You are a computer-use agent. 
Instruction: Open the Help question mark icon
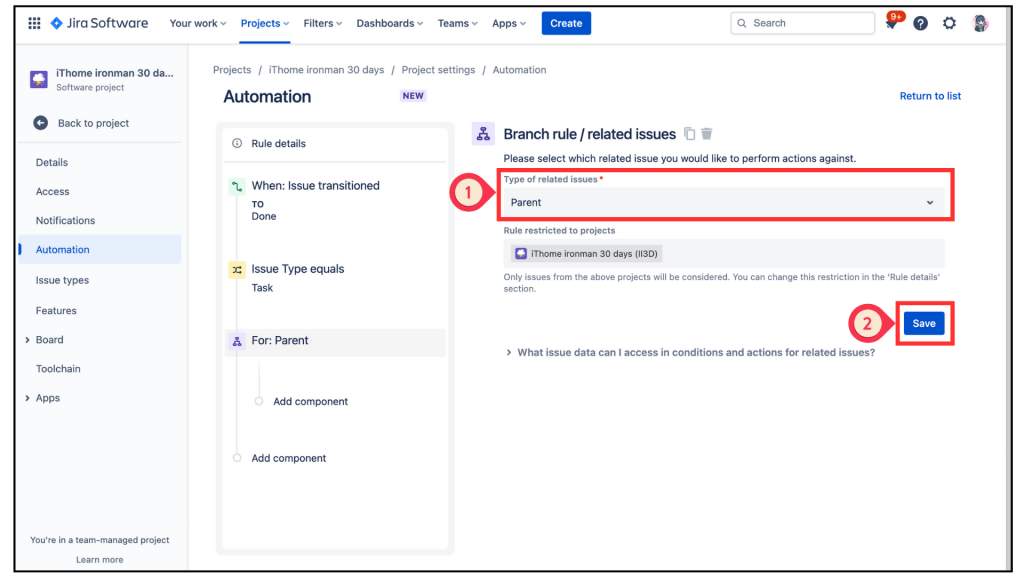920,24
